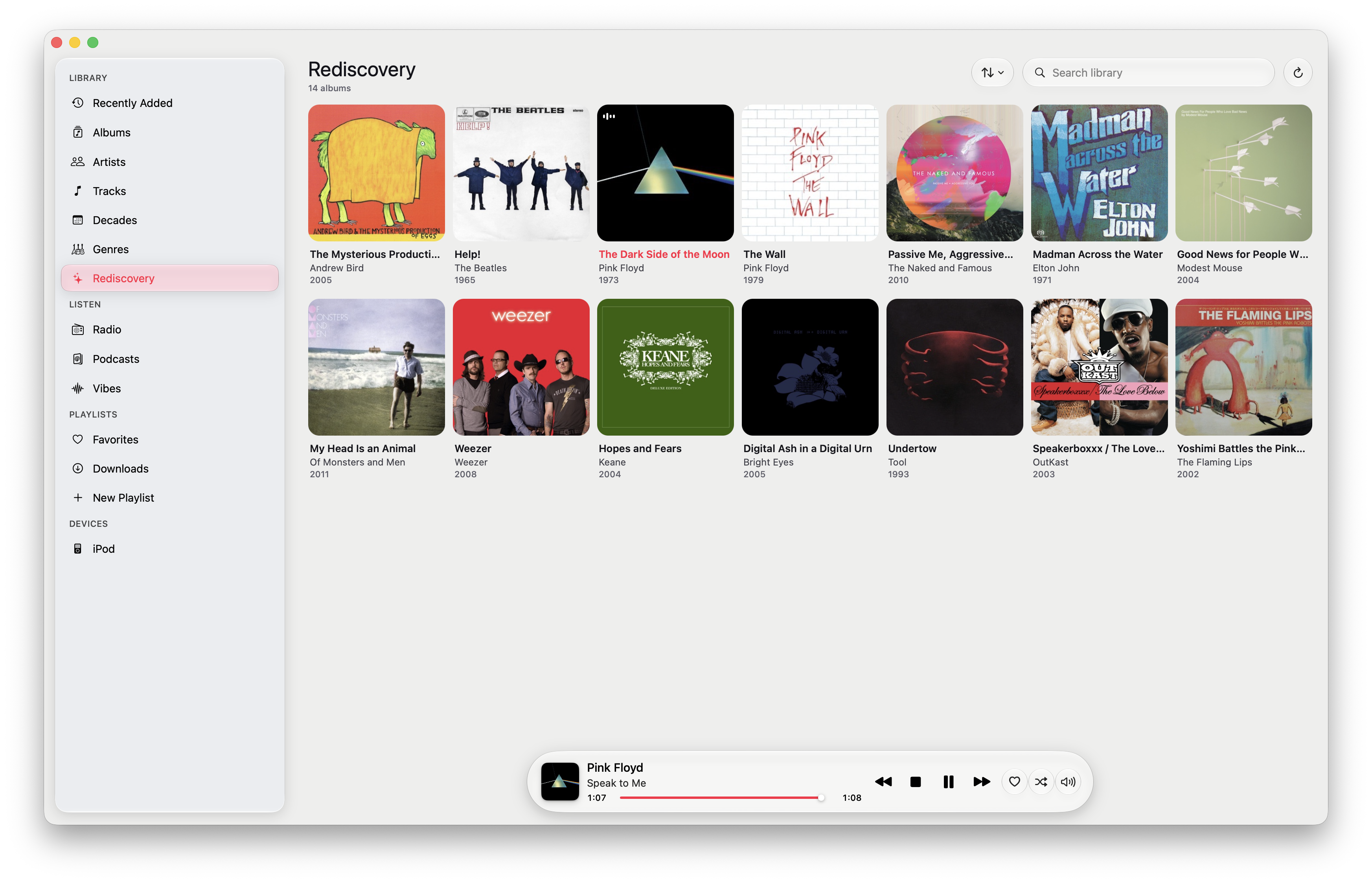
Task: Click the Podcasts icon in sidebar
Action: click(77, 359)
